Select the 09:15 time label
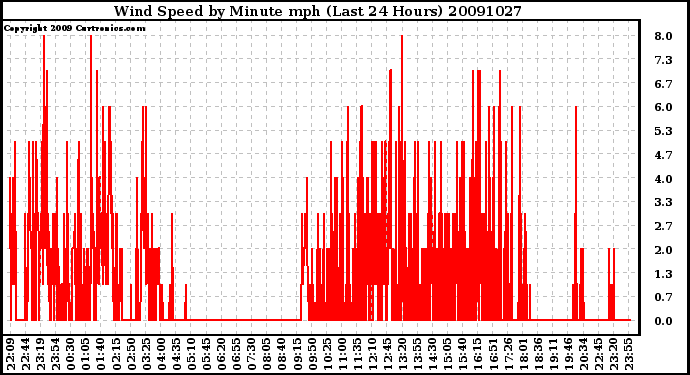This screenshot has width=690, height=375. tap(297, 354)
